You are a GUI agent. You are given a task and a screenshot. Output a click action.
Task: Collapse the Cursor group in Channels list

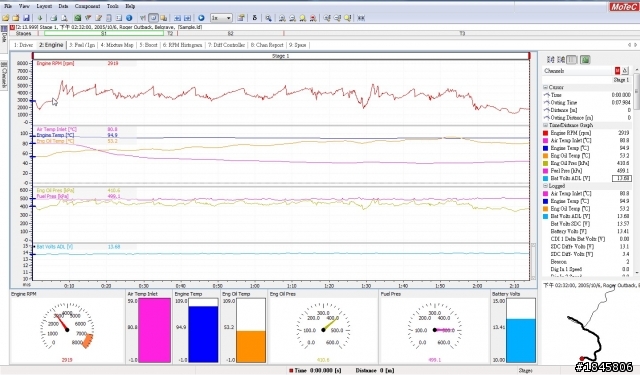545,87
